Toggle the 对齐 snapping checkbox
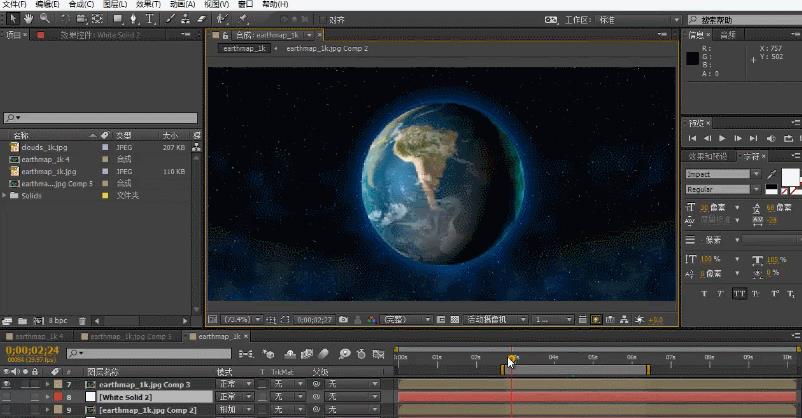Viewport: 802px width, 418px height. [x=323, y=19]
